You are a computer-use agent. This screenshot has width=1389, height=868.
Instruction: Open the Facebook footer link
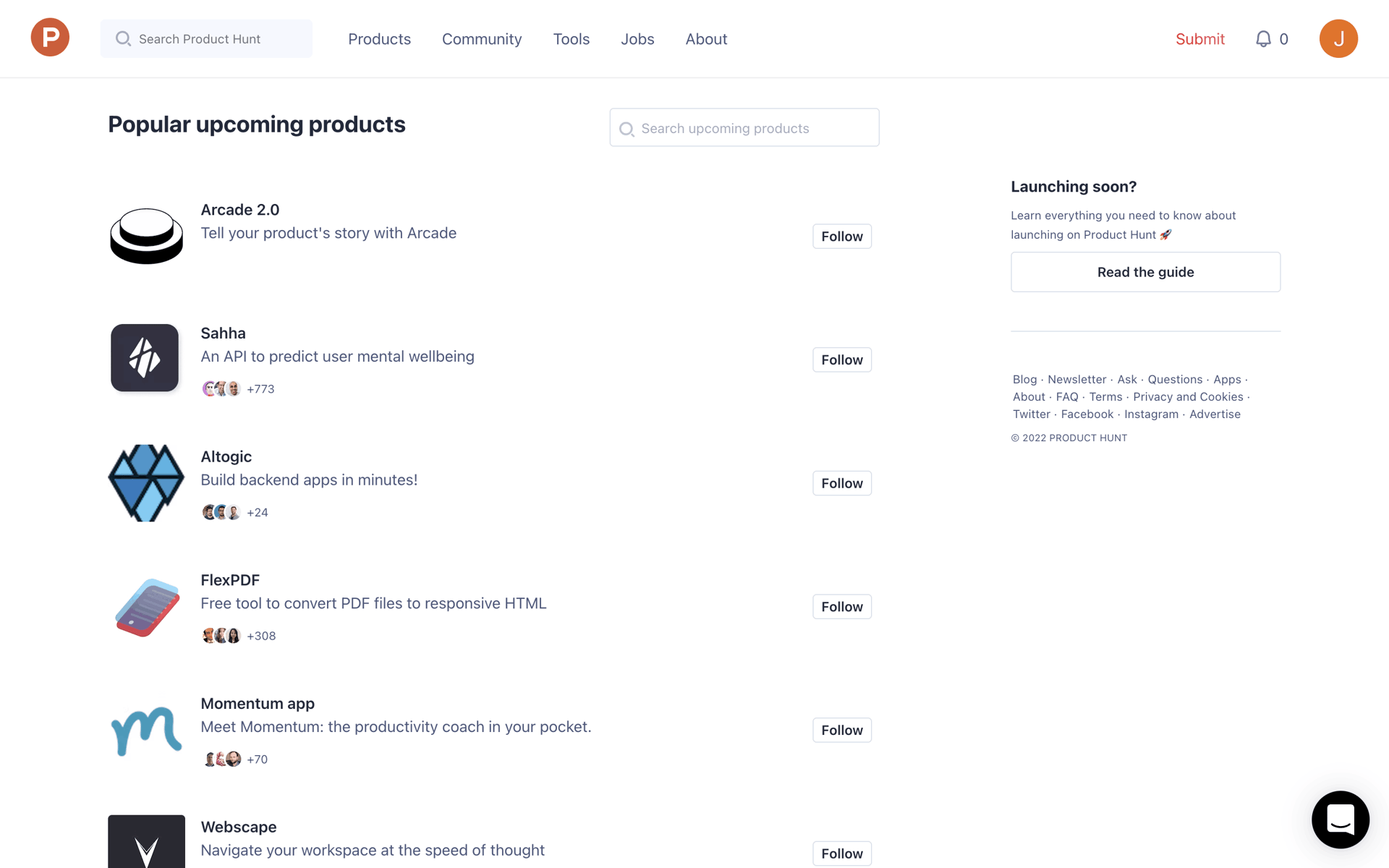1087,414
